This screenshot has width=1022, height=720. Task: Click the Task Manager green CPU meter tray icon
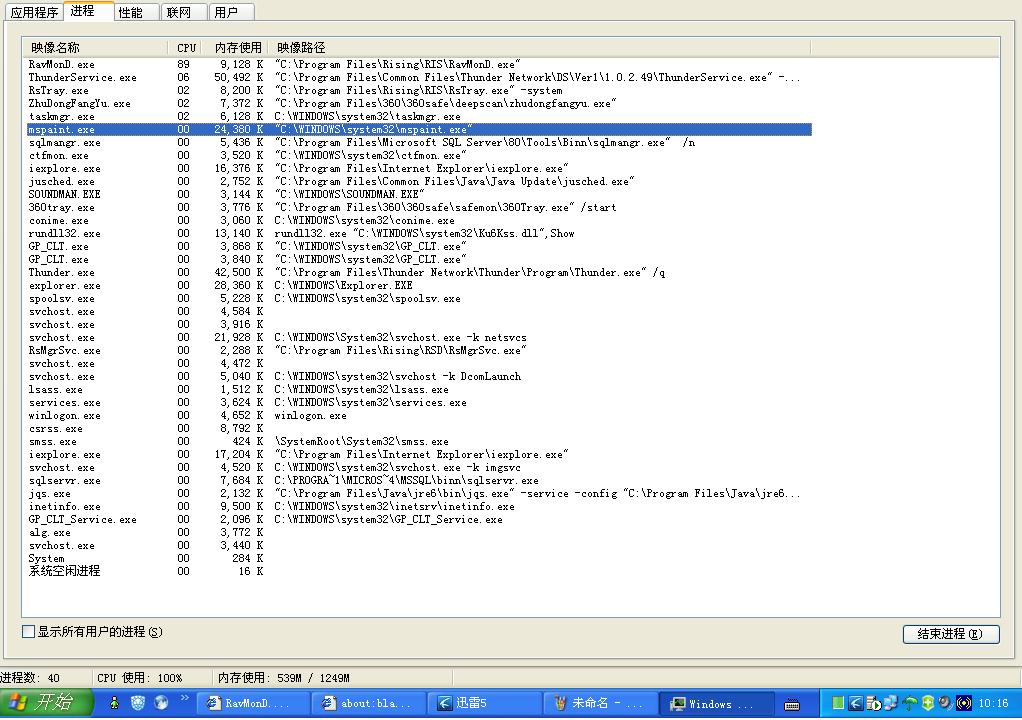838,702
